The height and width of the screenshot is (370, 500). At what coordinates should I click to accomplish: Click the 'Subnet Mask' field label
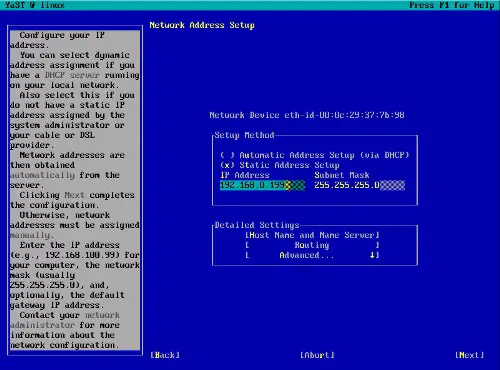coord(342,175)
